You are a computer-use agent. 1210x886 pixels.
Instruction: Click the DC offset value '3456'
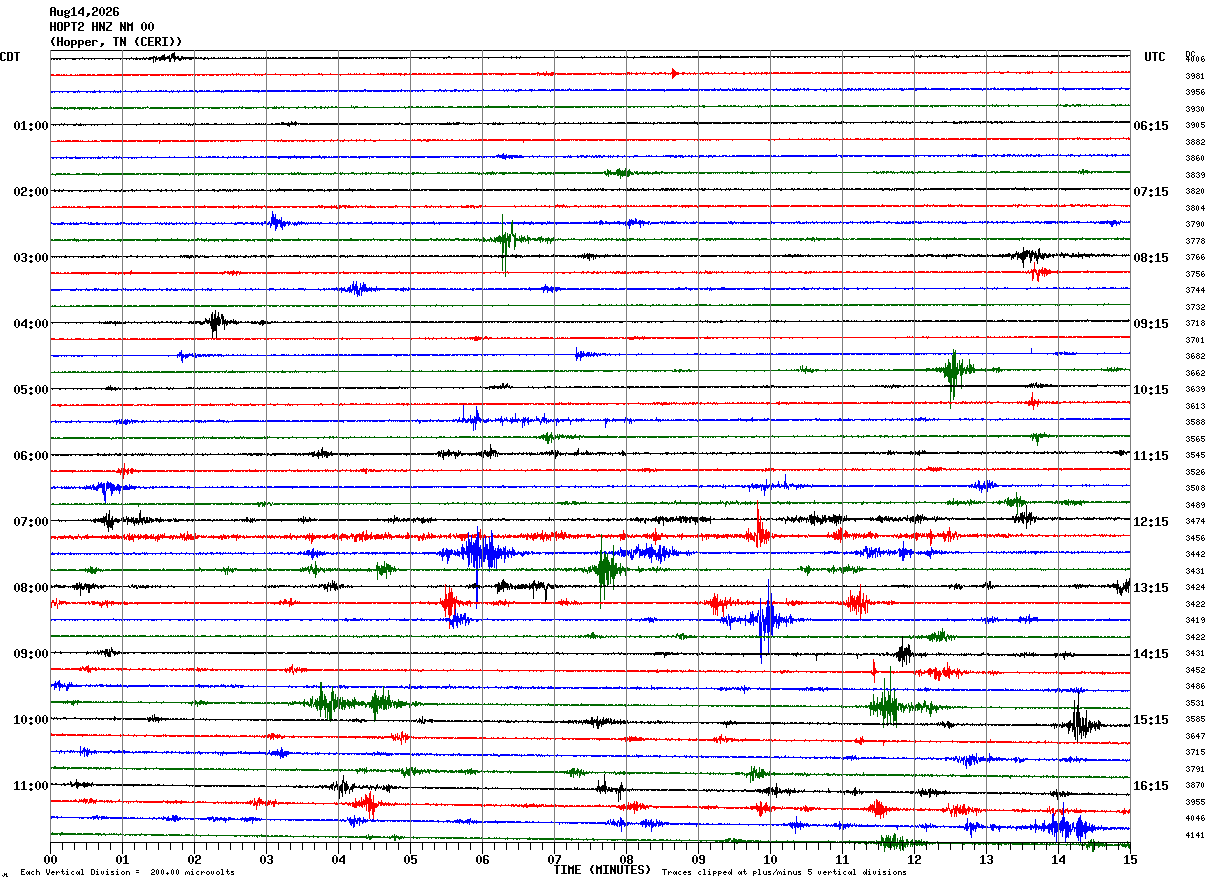[1195, 538]
